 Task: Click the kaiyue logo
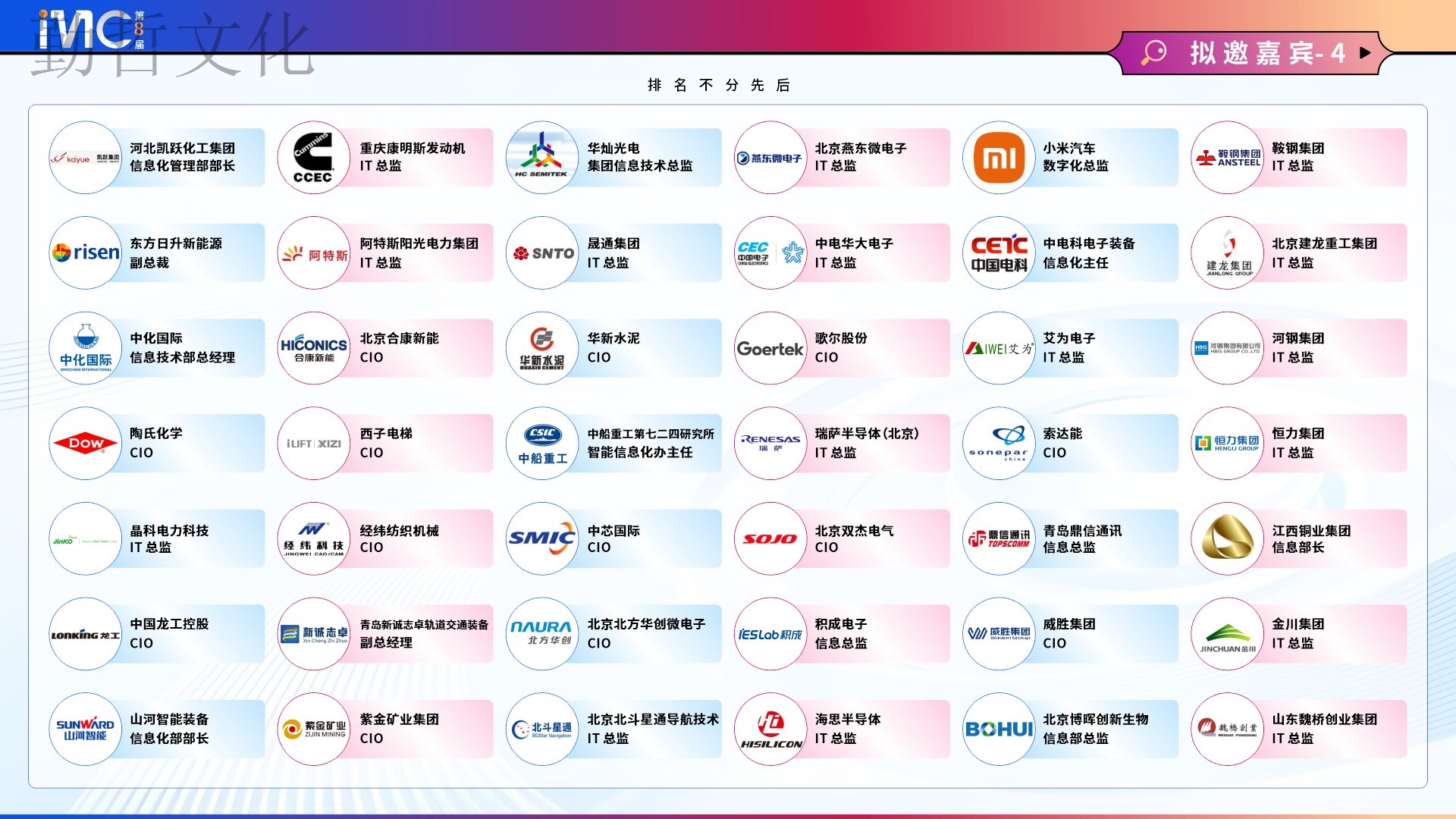(x=86, y=158)
